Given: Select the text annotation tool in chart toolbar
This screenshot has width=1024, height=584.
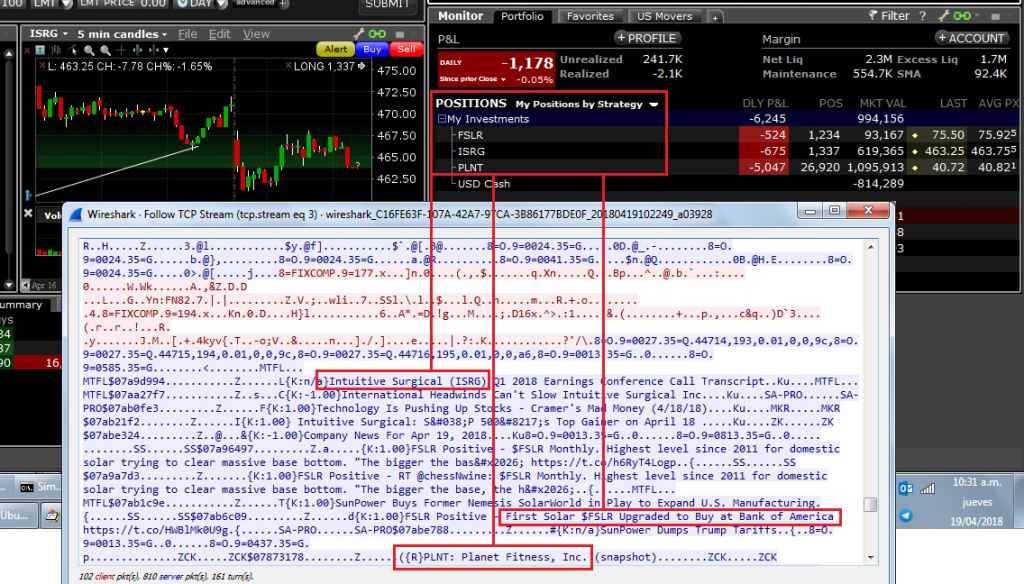Looking at the screenshot, I should [40, 50].
